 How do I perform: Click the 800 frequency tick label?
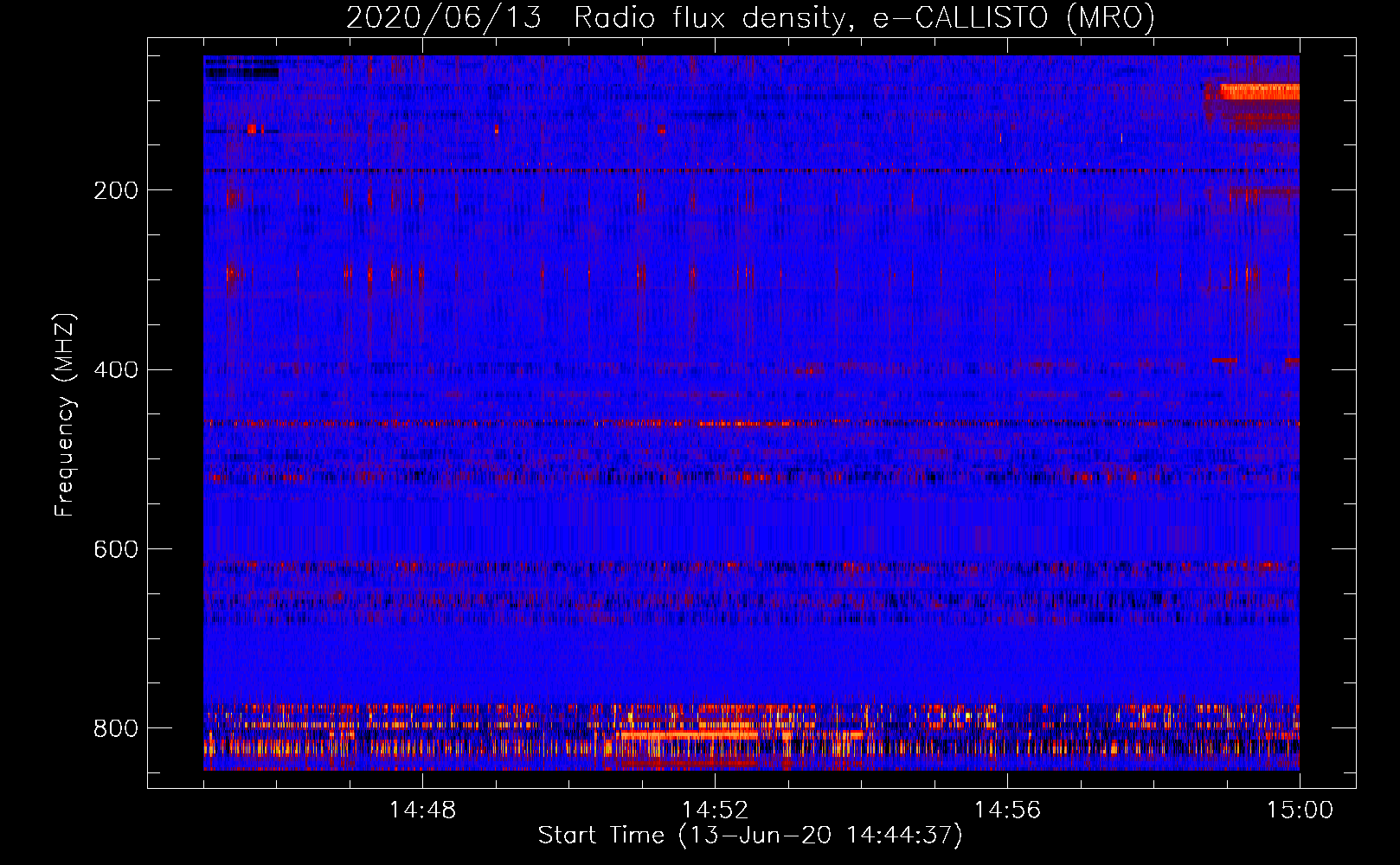(x=116, y=728)
